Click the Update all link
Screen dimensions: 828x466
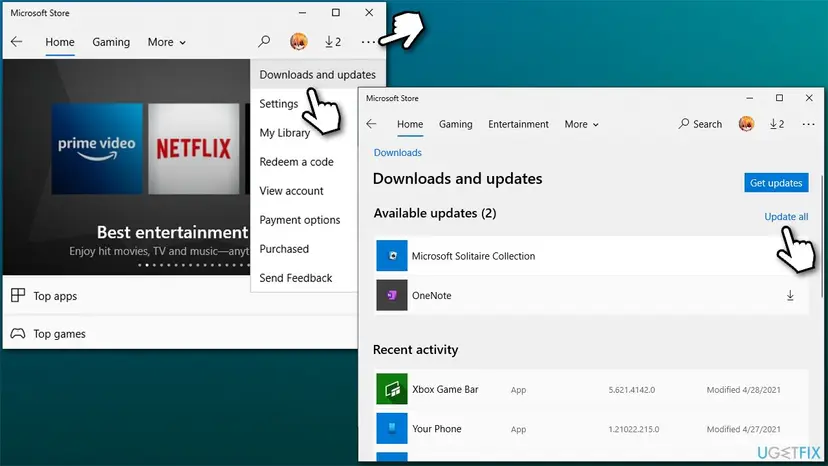coord(786,217)
